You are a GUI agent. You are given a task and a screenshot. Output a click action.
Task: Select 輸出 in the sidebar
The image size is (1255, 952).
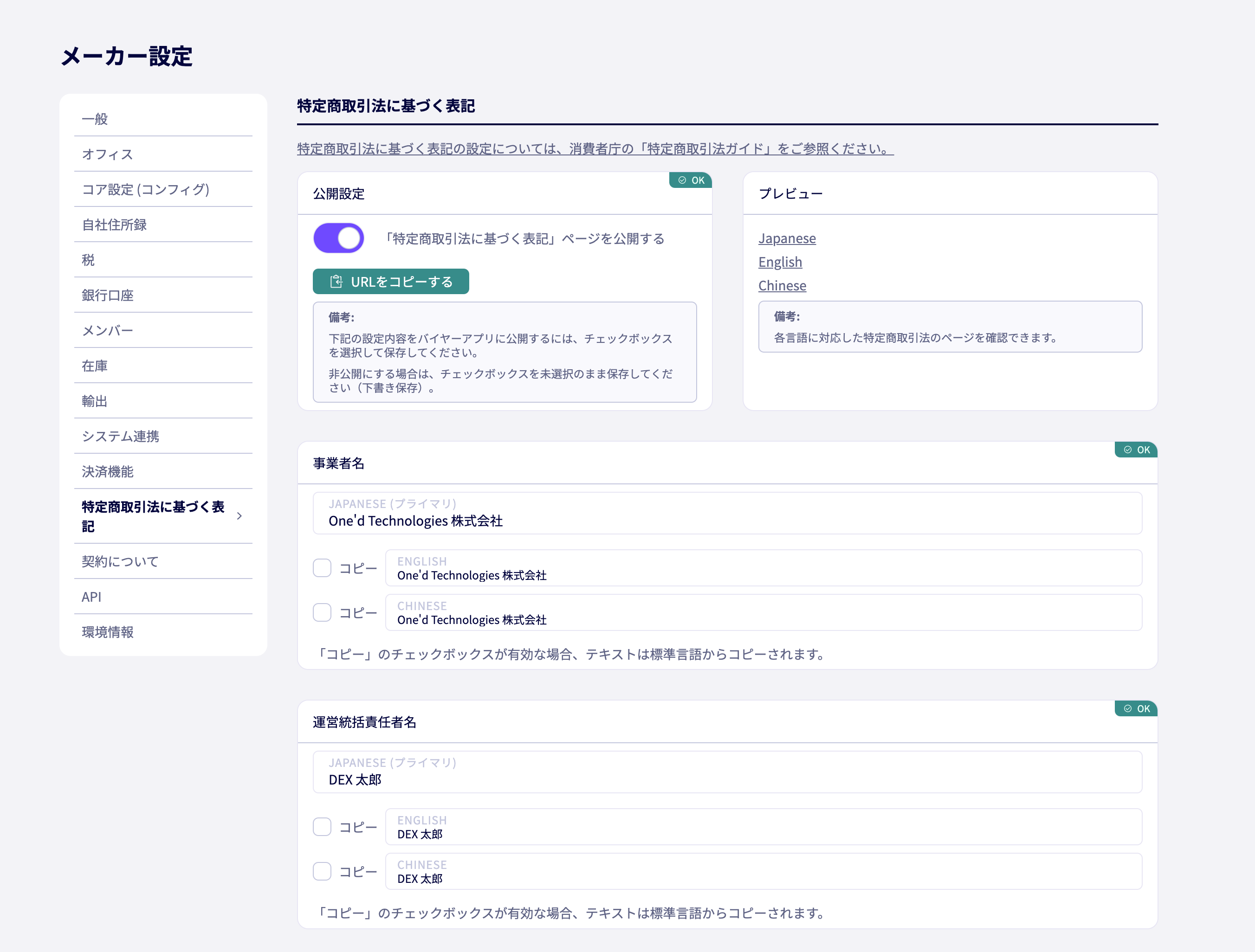tap(163, 401)
